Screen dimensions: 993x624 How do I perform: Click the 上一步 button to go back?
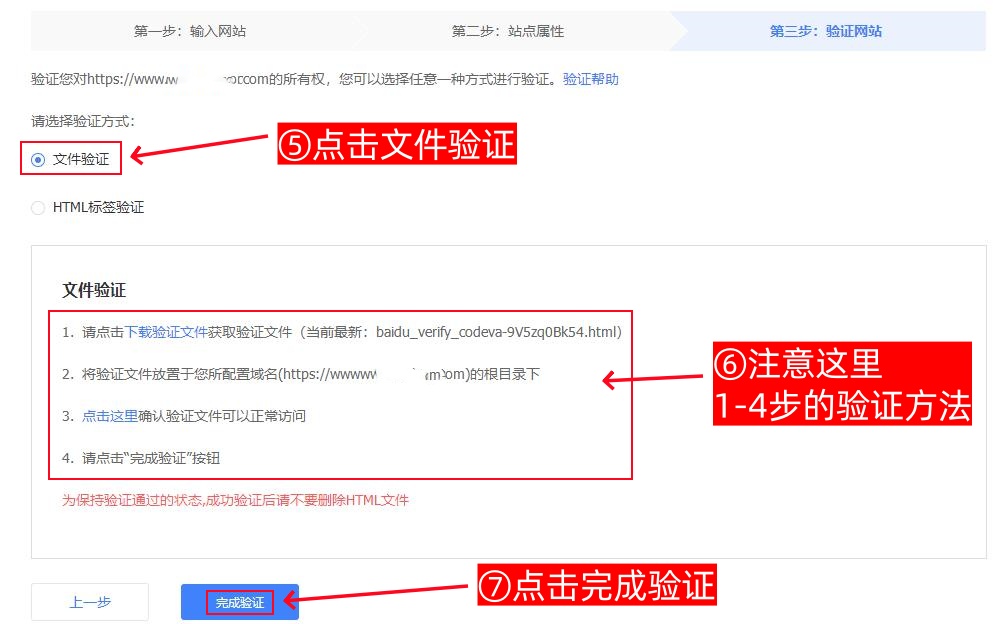89,601
